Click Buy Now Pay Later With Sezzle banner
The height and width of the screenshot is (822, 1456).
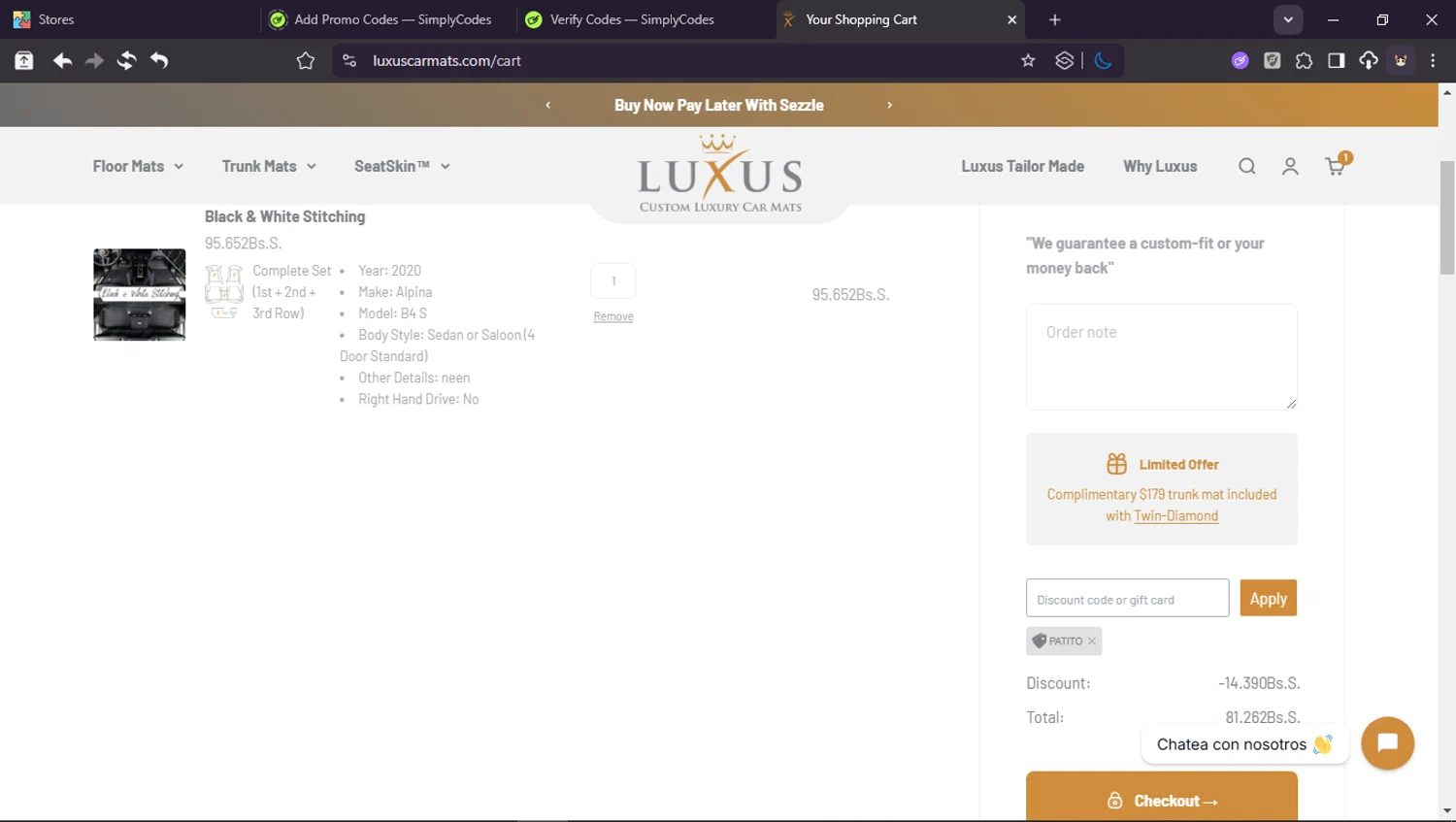coord(718,105)
